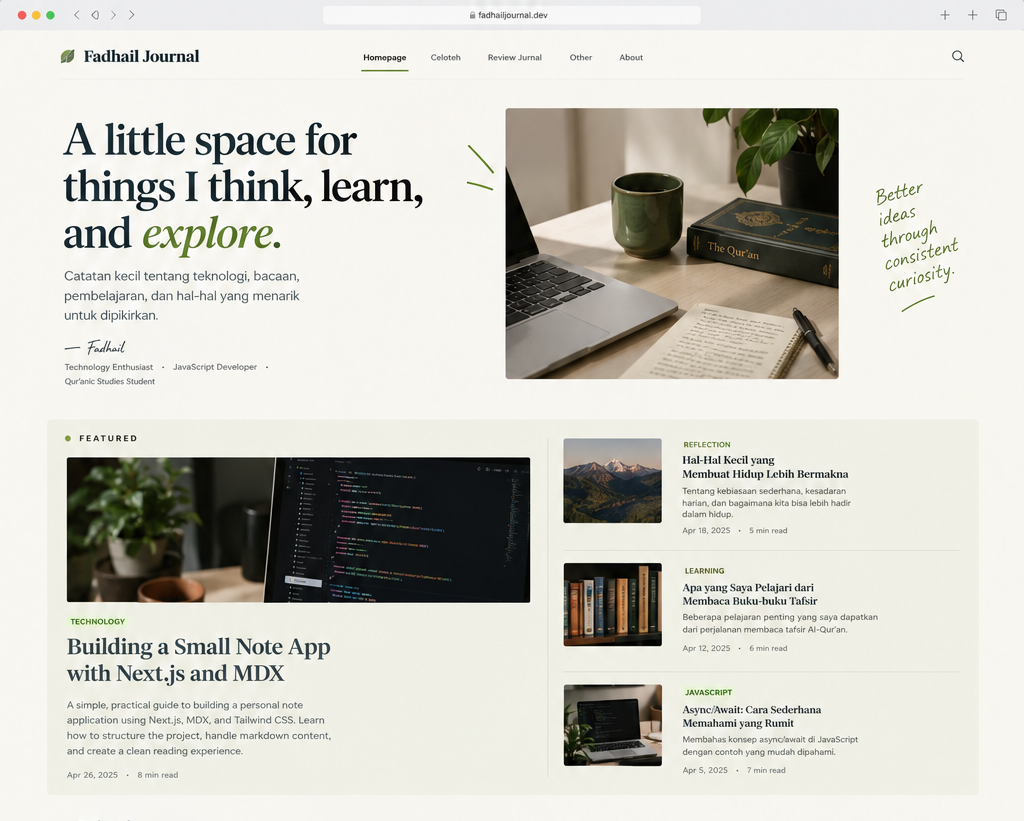
Task: Open the browser tab overview icon
Action: coord(1000,15)
